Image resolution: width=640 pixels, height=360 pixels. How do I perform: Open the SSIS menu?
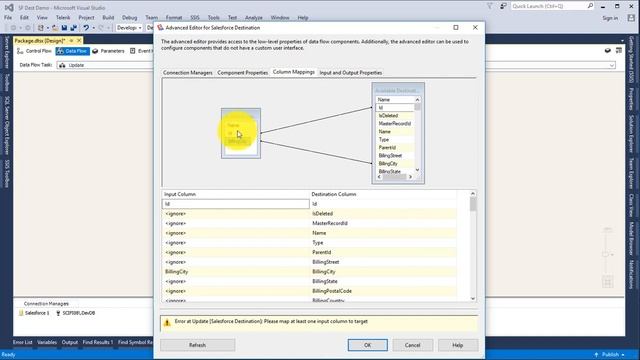(195, 18)
